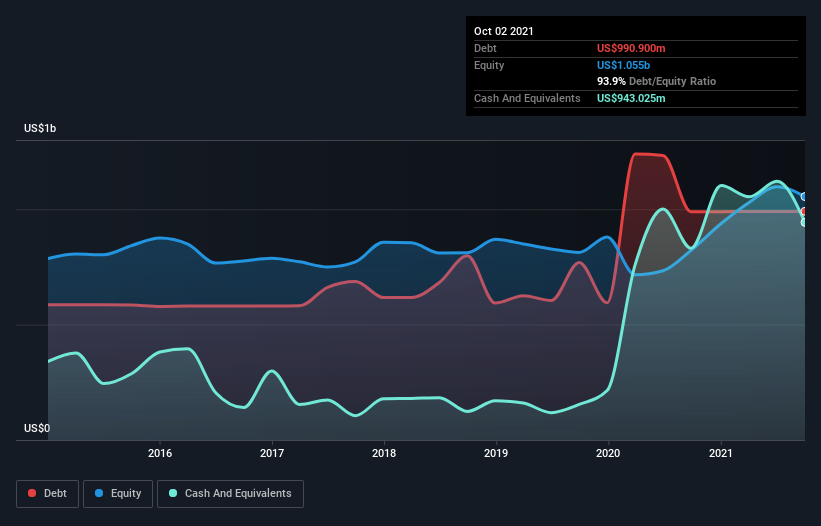Click the Cash And Equivalents tooltip label
Screen dimensions: 821x526
(527, 98)
